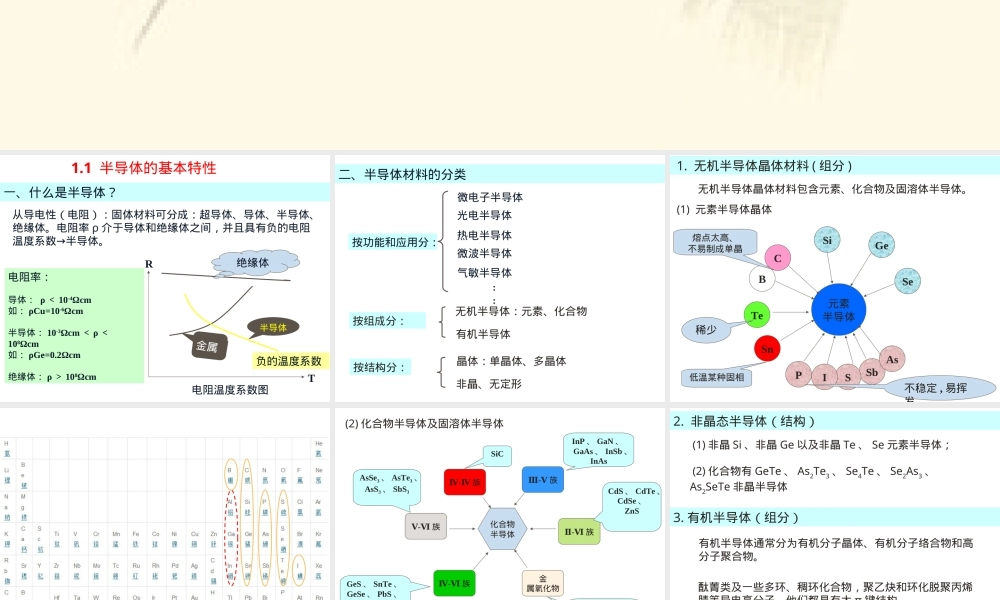1000x600 pixels.
Task: Click the '按功能和应用分：' label
Action: point(394,242)
